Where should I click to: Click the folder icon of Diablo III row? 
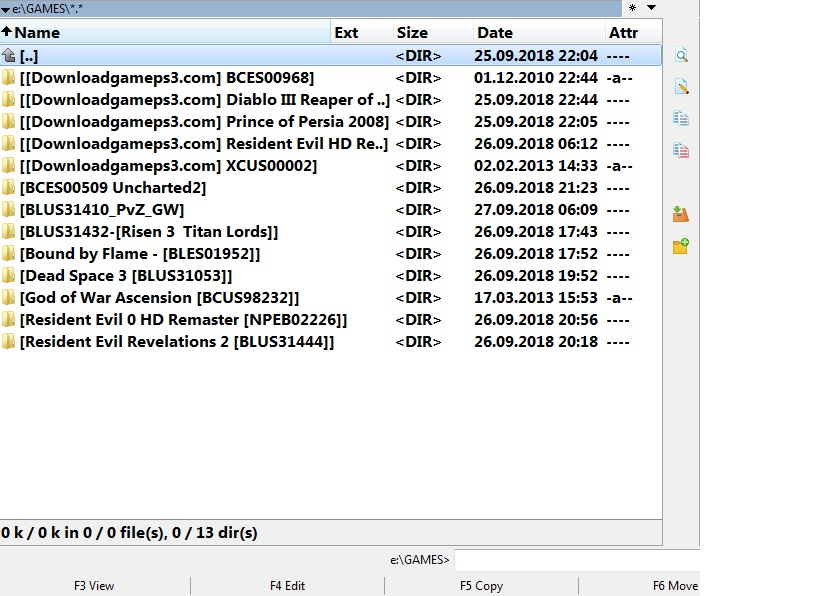pos(8,100)
